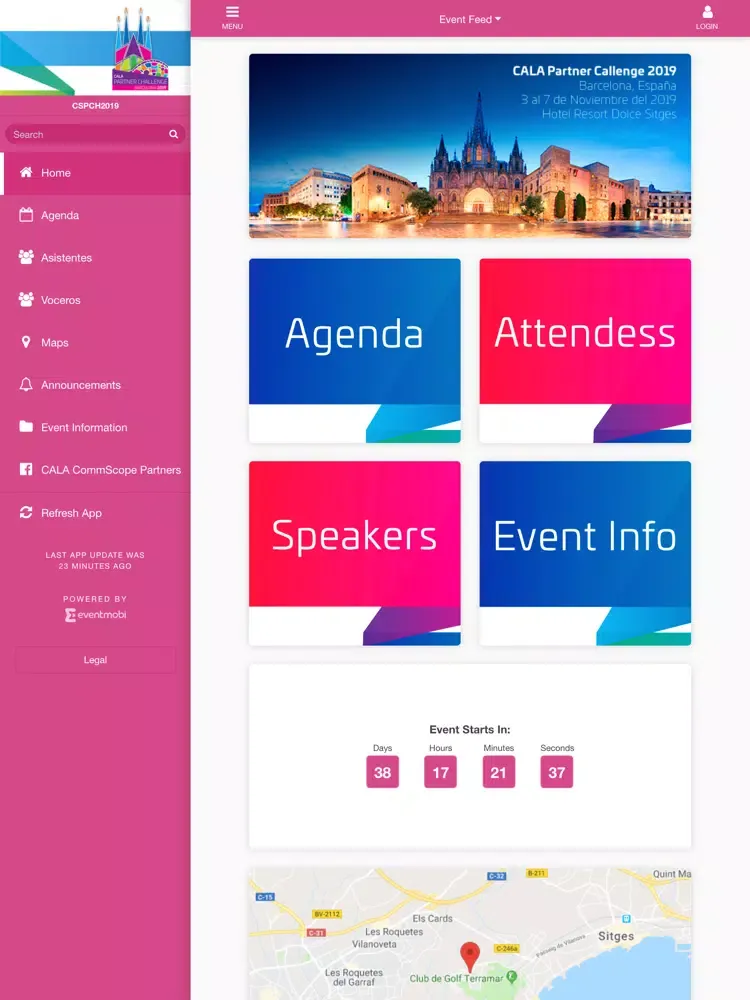Open the blue Agenda tile
Viewport: 750px width, 1000px height.
pos(355,351)
